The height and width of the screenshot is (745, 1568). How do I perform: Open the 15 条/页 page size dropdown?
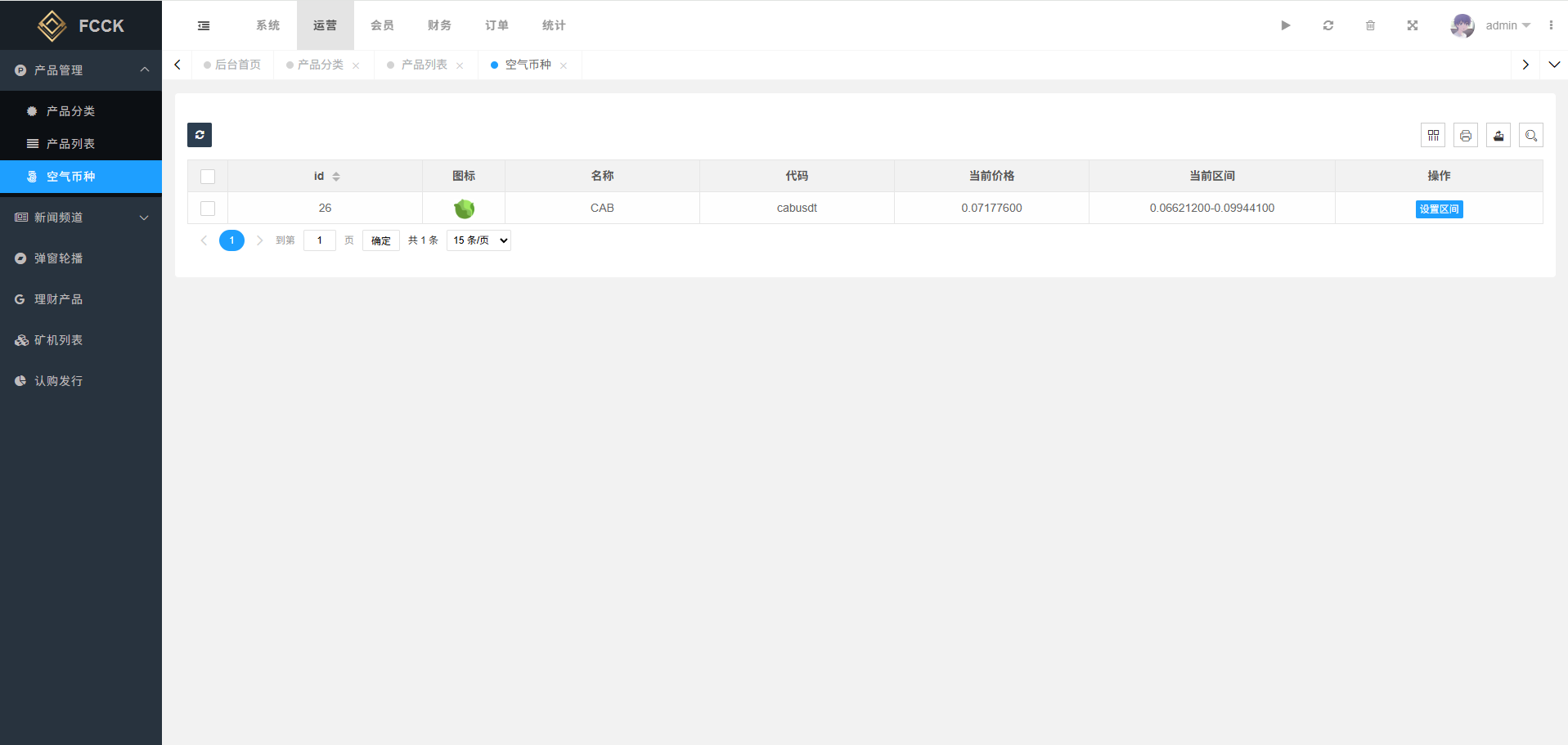click(x=478, y=240)
